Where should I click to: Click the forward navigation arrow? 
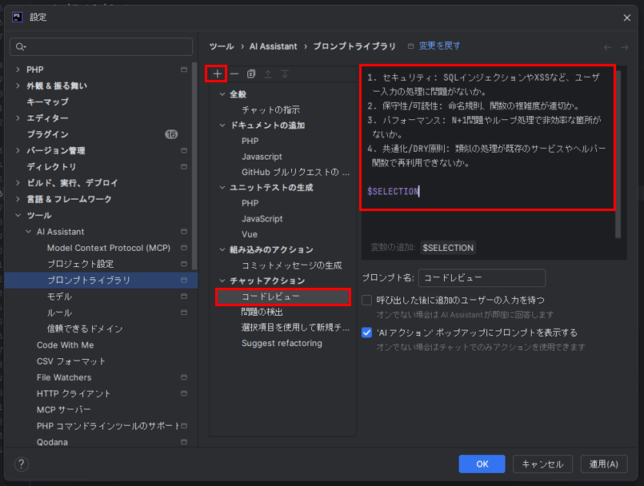click(626, 47)
